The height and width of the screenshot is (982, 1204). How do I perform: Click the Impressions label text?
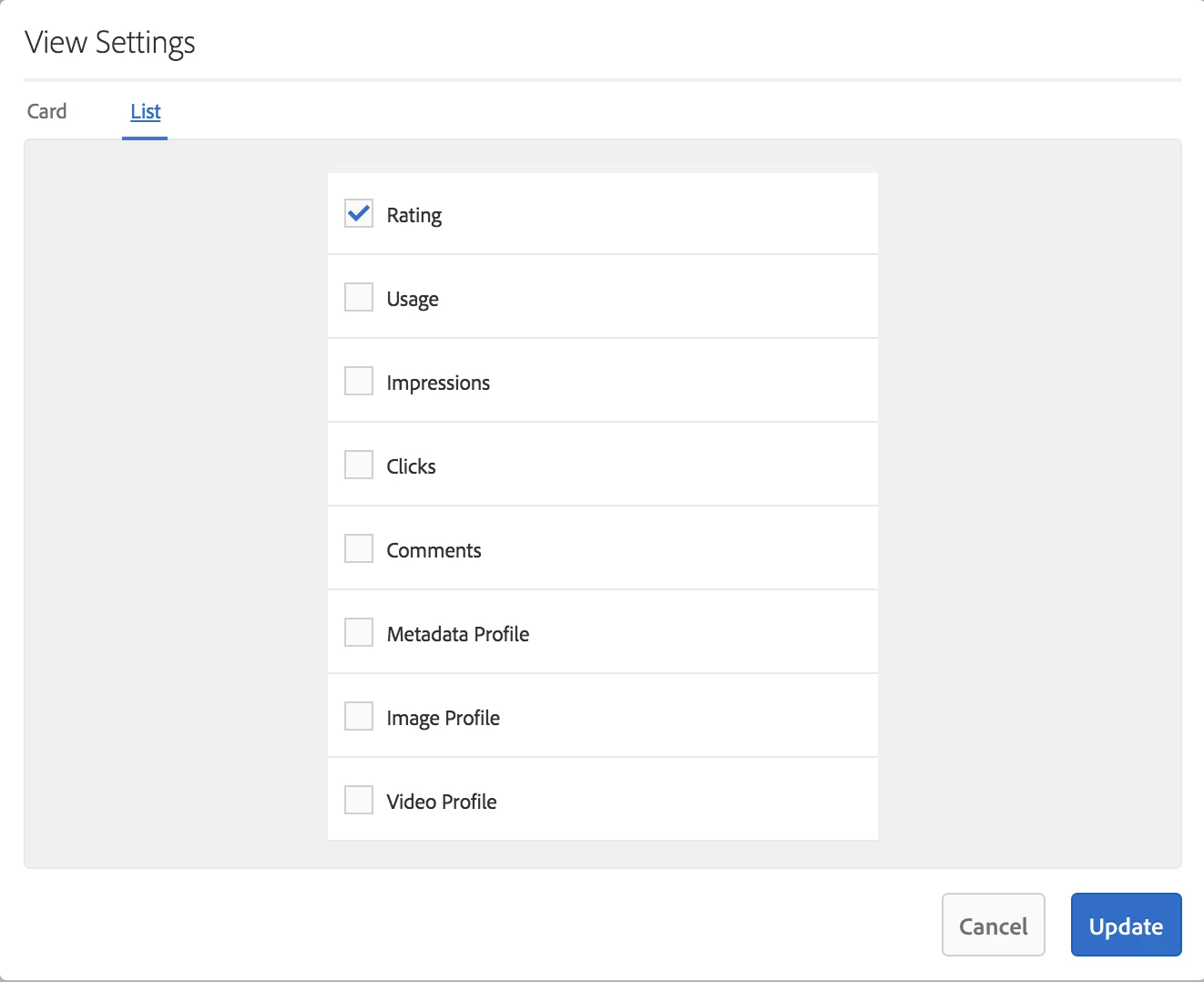click(x=438, y=384)
